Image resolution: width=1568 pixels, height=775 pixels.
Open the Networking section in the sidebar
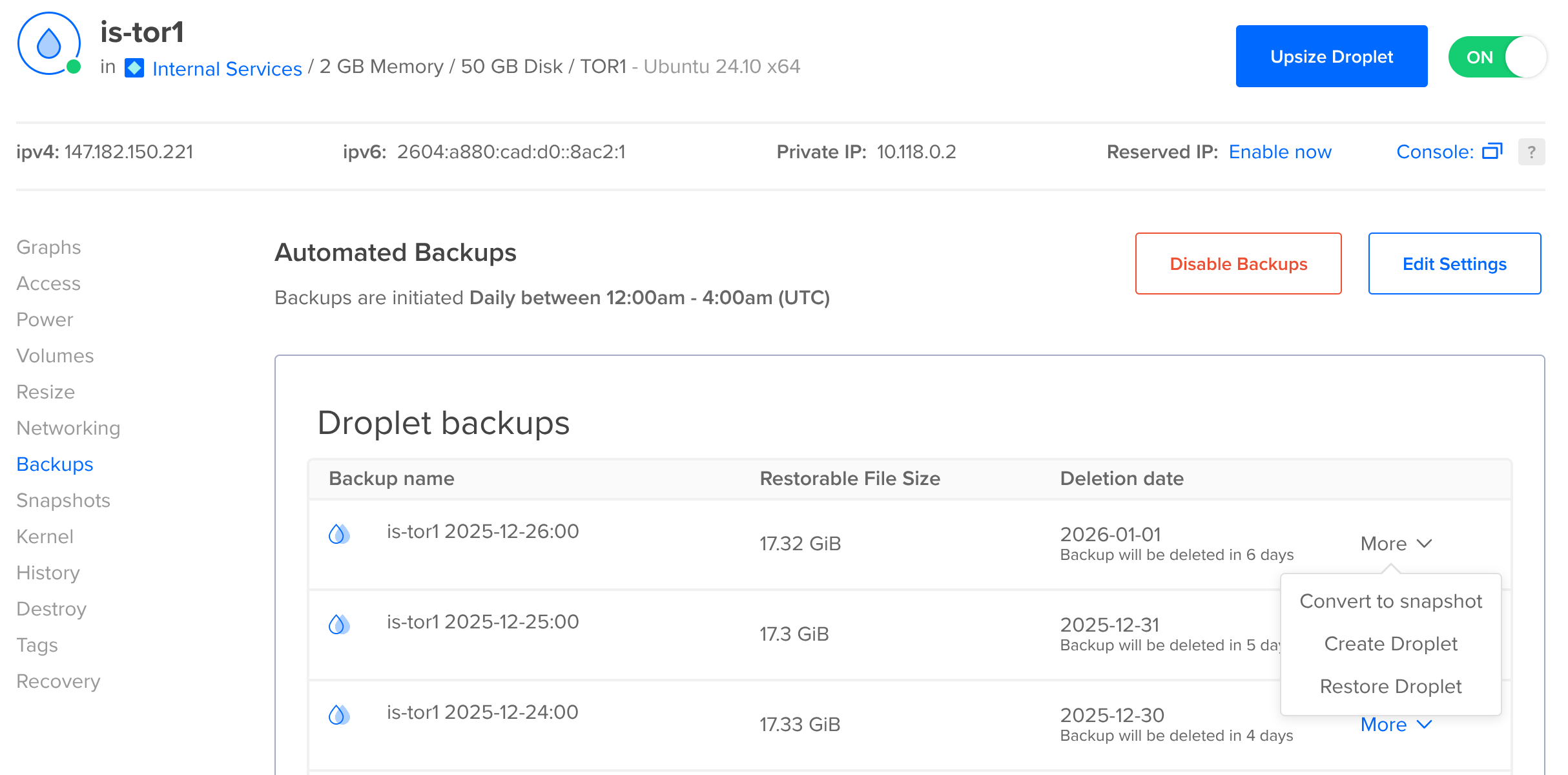point(68,428)
